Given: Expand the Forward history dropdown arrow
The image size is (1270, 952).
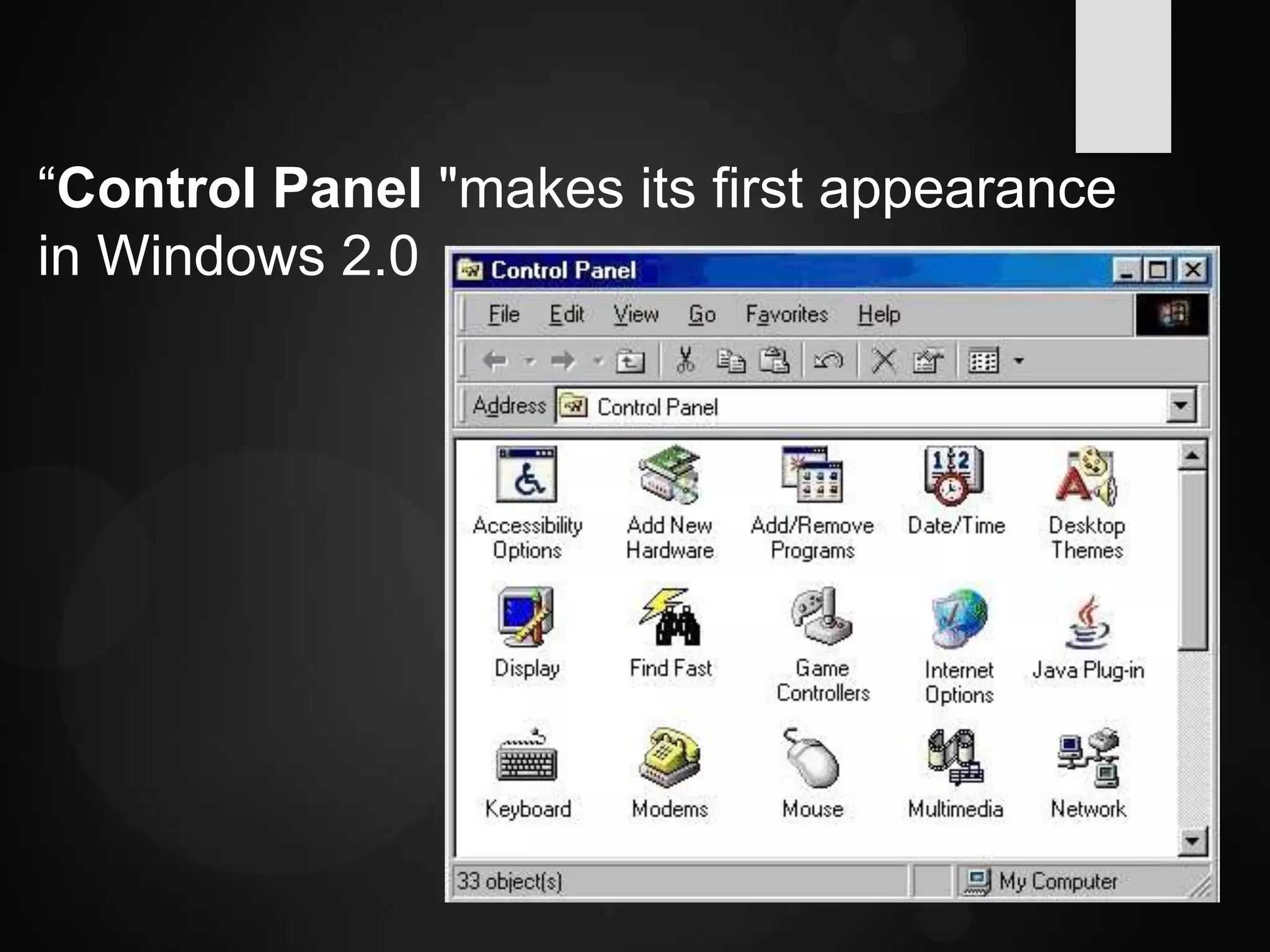Looking at the screenshot, I should click(597, 360).
